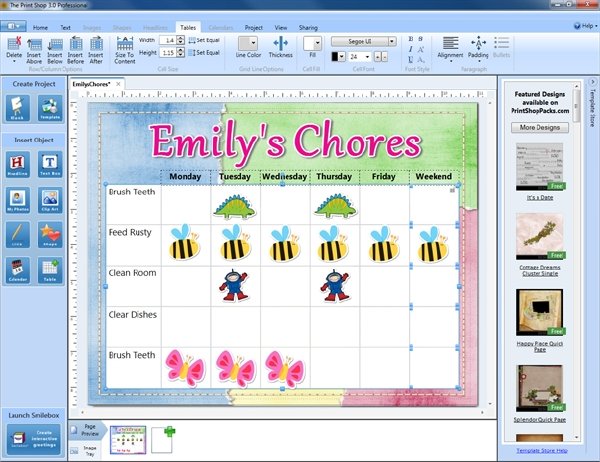Click Set Equal next to Height
Image resolution: width=600 pixels, height=462 pixels.
[204, 52]
